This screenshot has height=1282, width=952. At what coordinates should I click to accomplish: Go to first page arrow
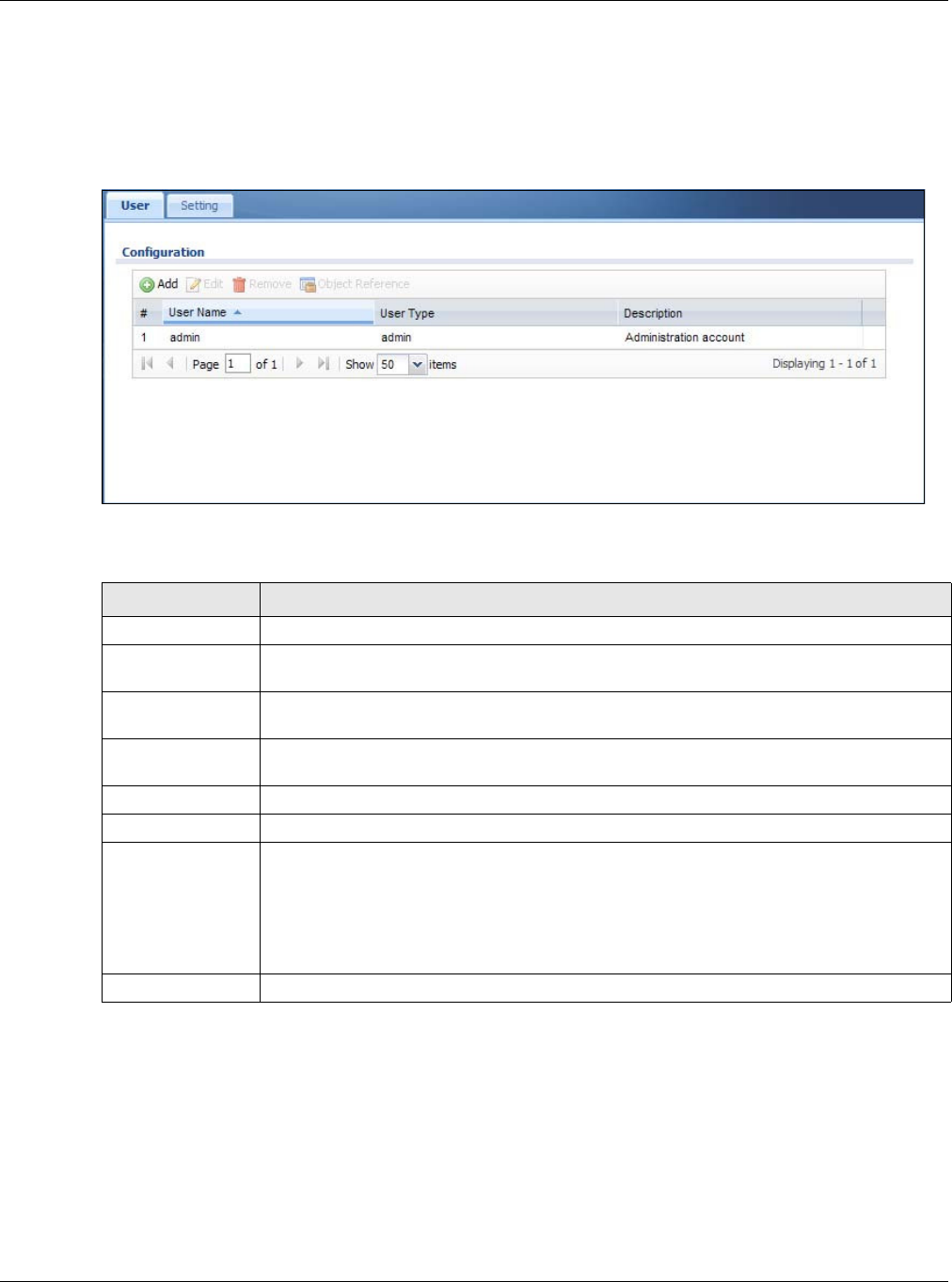pos(147,364)
